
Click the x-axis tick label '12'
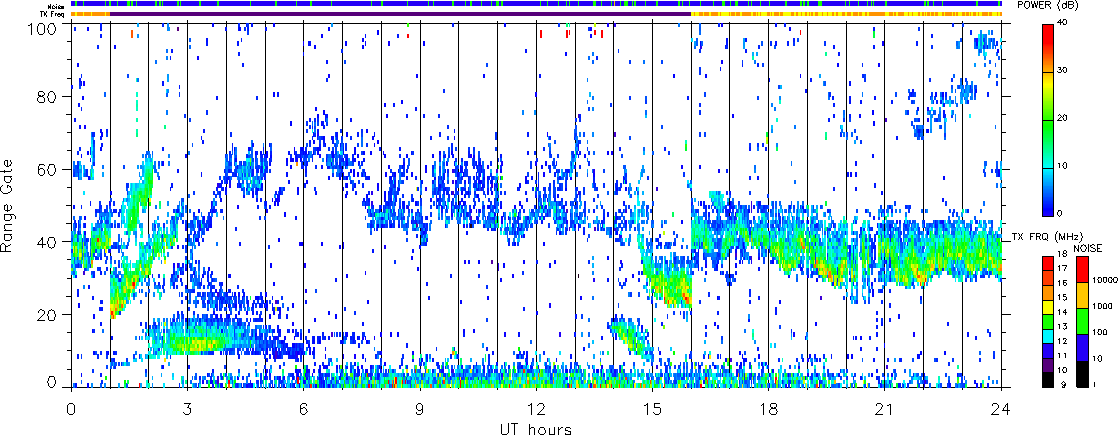536,409
